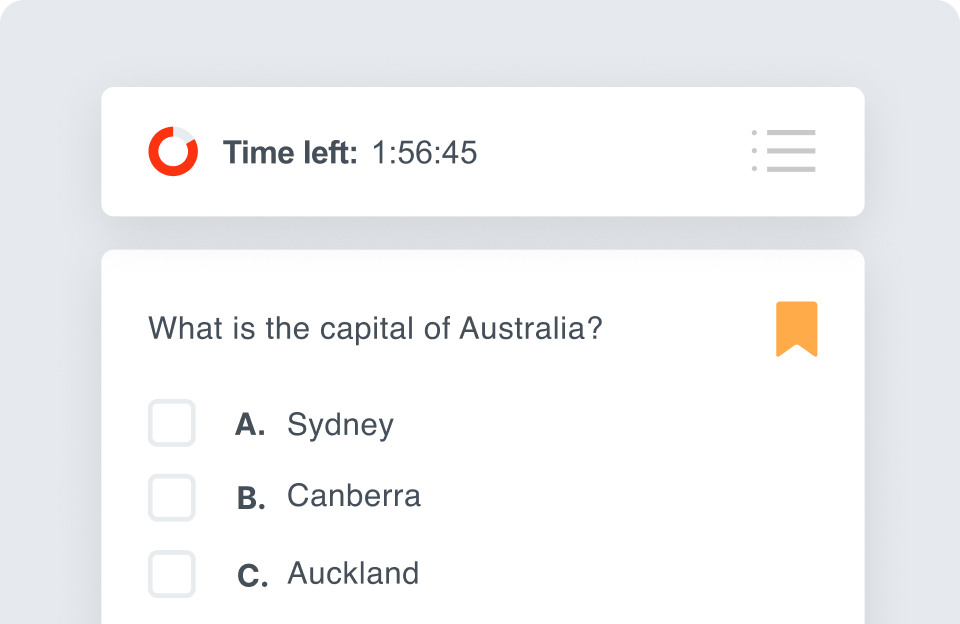960x624 pixels.
Task: Select the Auckland answer text
Action: [353, 574]
